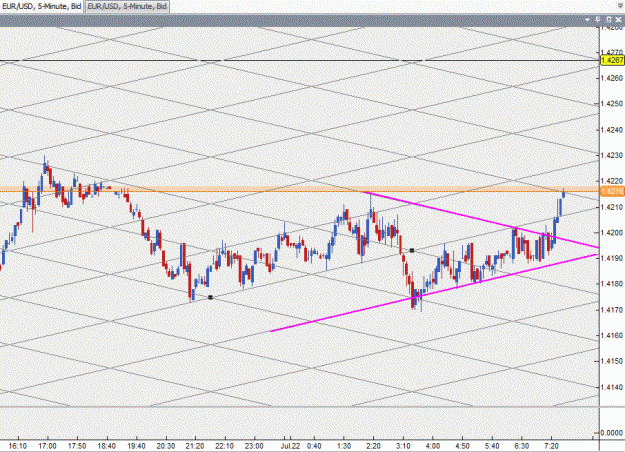Select the black horizontal line at 1.4267
The image size is (625, 452).
click(x=299, y=61)
